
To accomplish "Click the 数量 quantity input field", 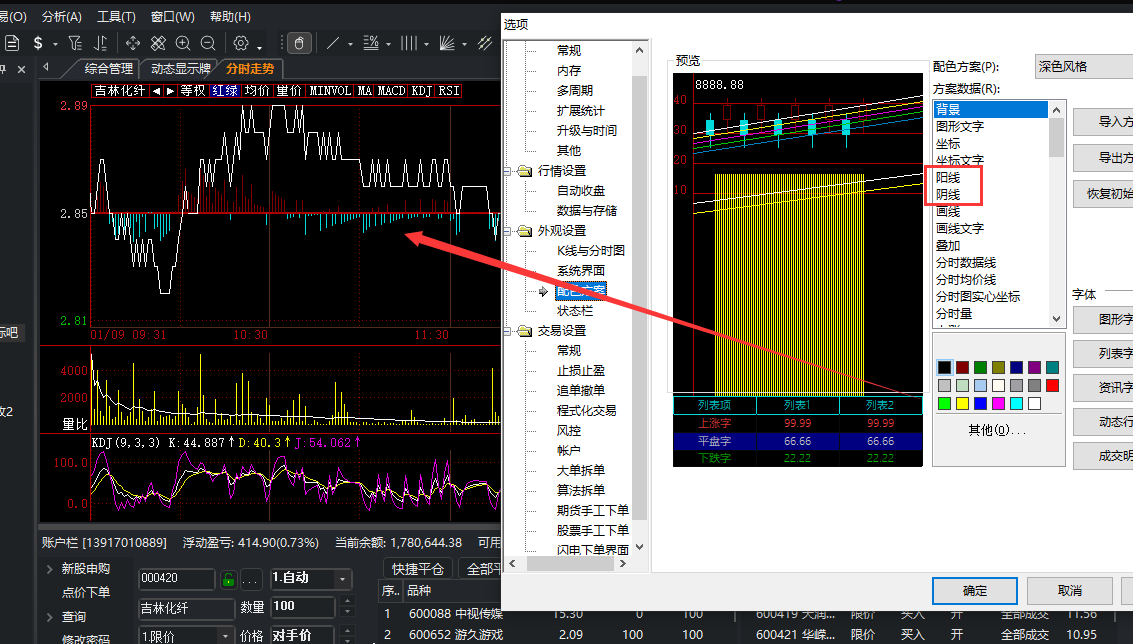I will coord(302,607).
